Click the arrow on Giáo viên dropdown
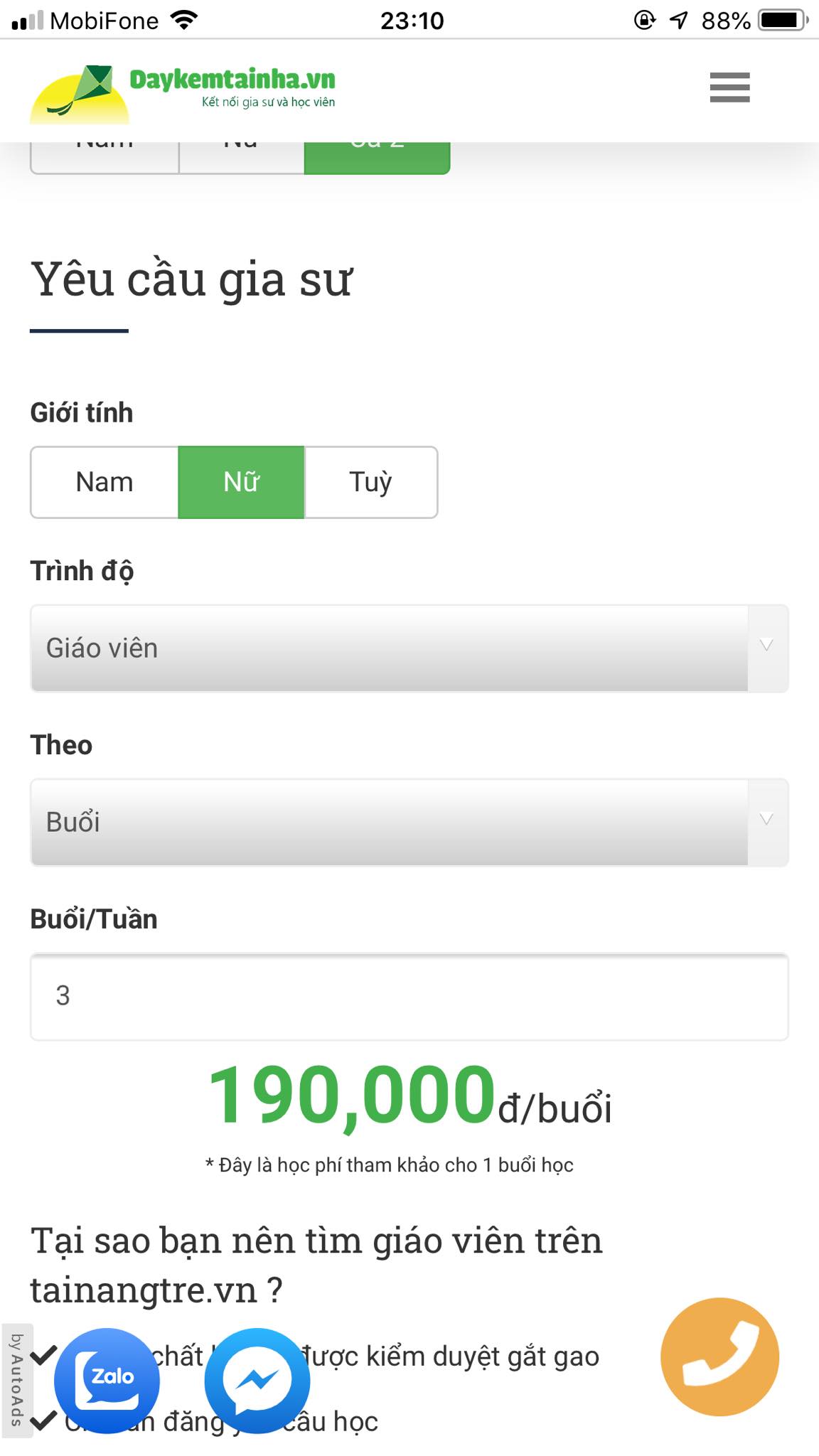The width and height of the screenshot is (819, 1456). (x=766, y=646)
